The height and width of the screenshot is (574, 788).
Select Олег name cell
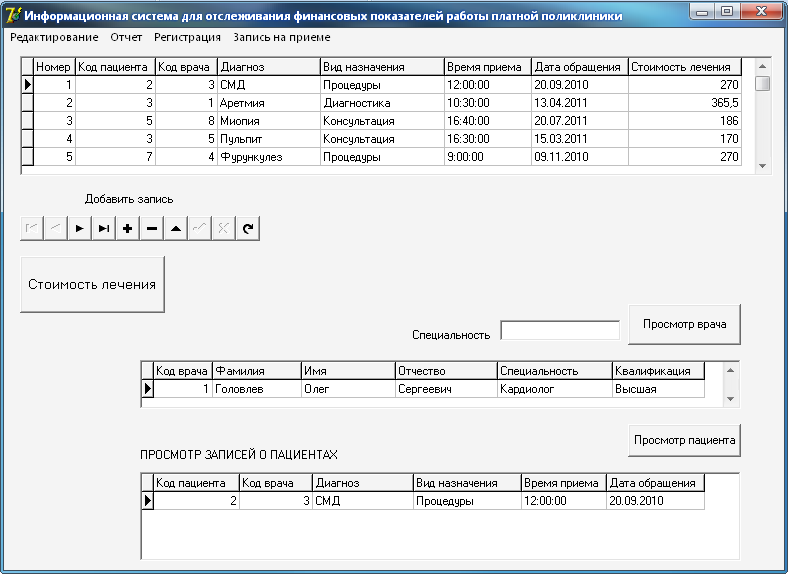tap(348, 389)
